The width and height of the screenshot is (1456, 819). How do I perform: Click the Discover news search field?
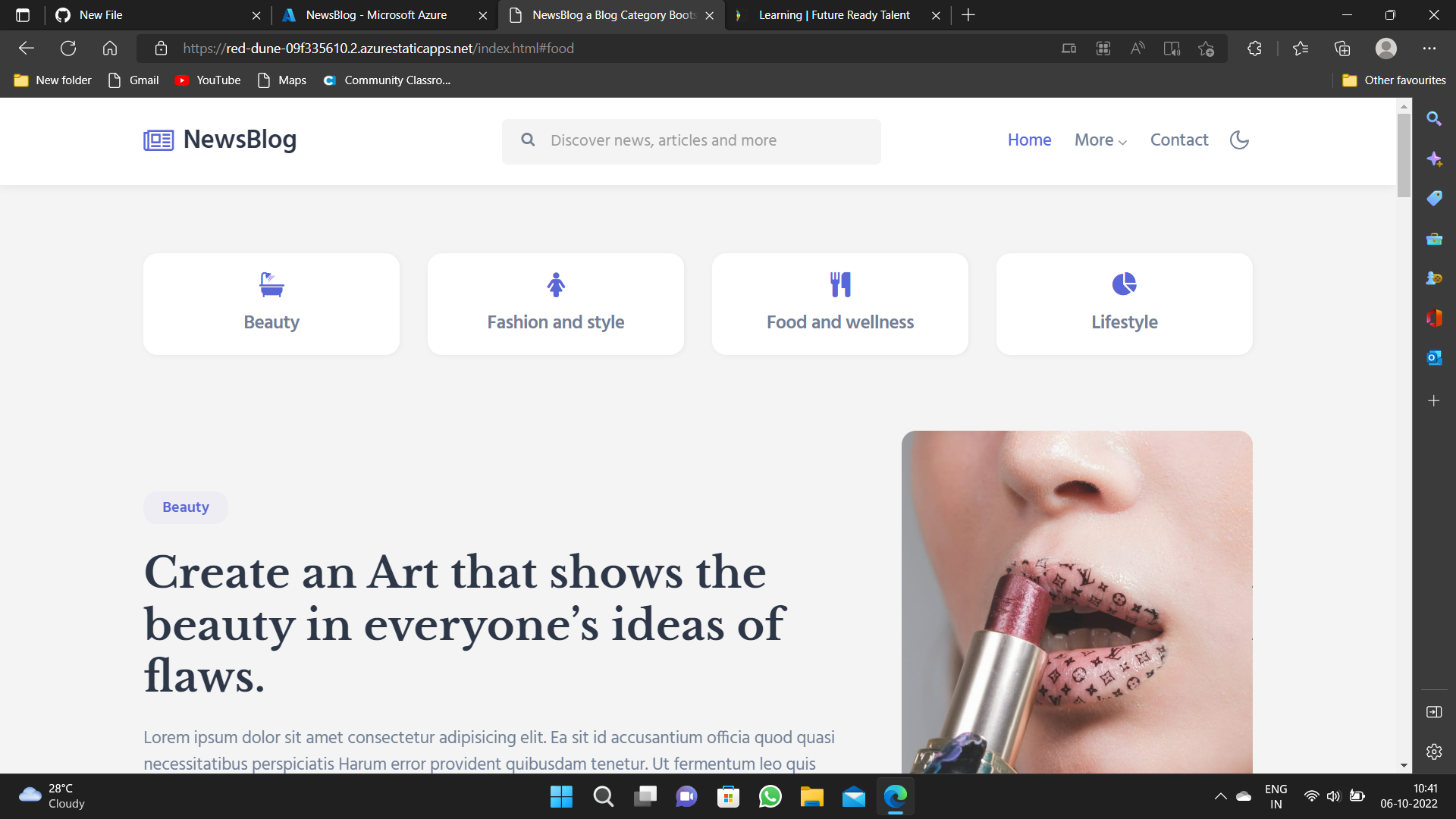pos(690,140)
